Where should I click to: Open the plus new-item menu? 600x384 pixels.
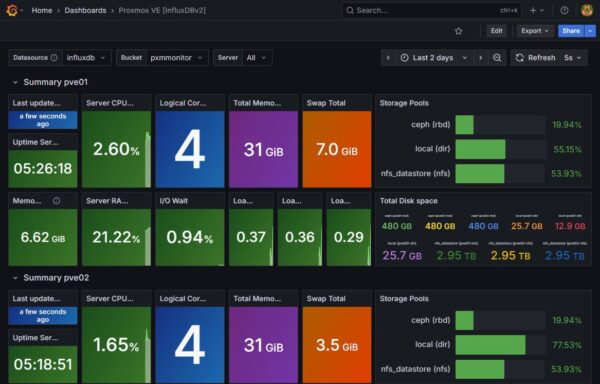[x=536, y=10]
